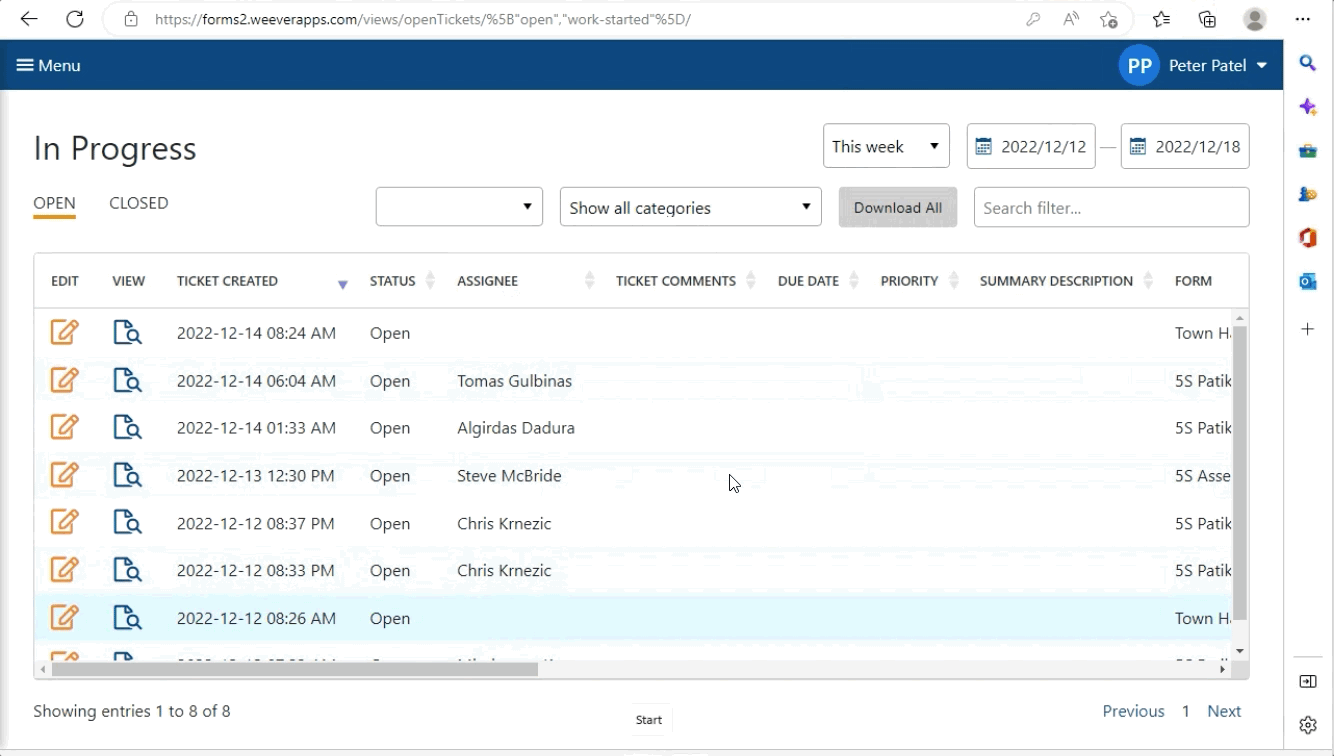
Task: Switch to the CLOSED tab
Action: 138,203
